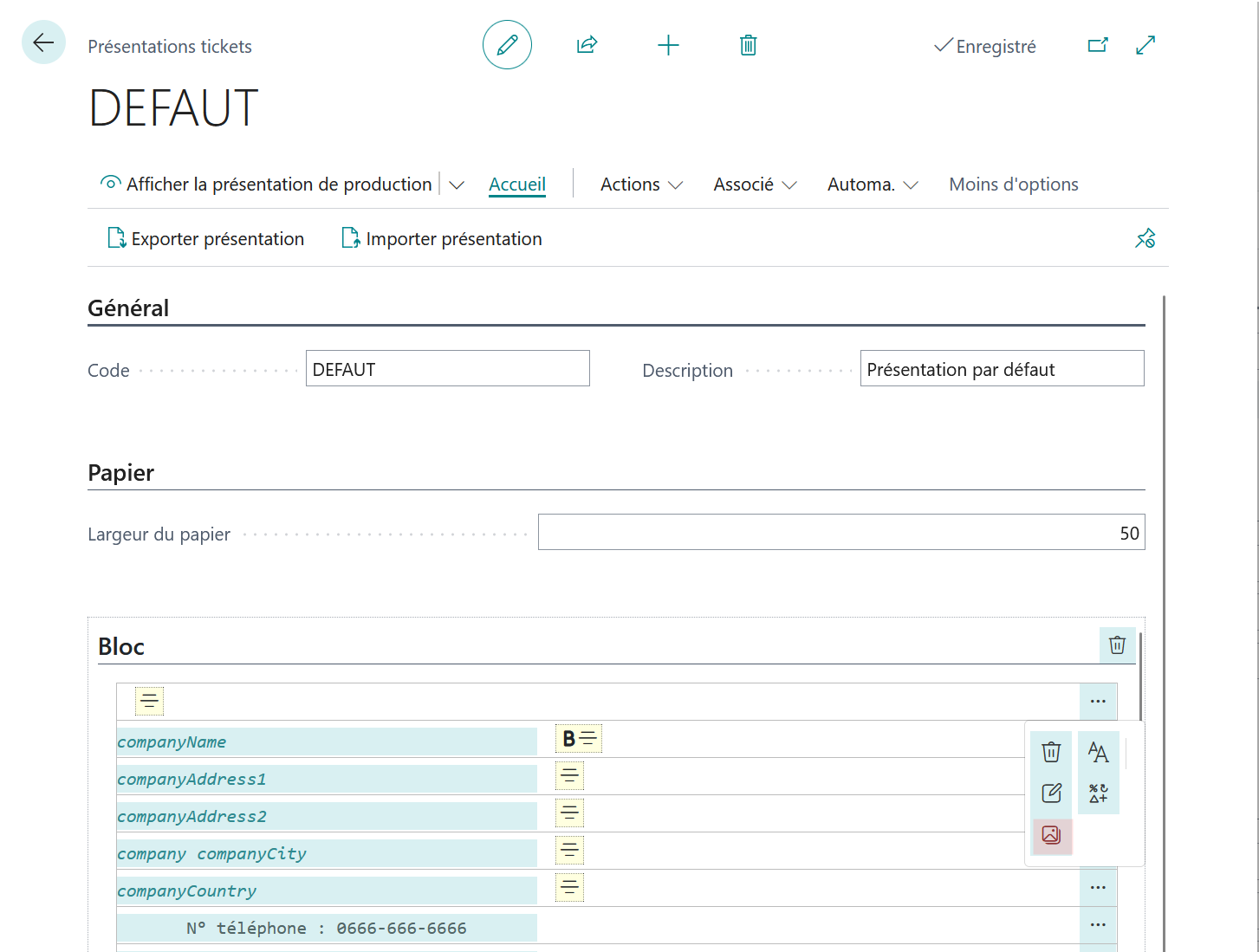Image resolution: width=1259 pixels, height=952 pixels.
Task: Click N° téléphone : 0666-666-6666 text
Action: pyautogui.click(x=327, y=929)
